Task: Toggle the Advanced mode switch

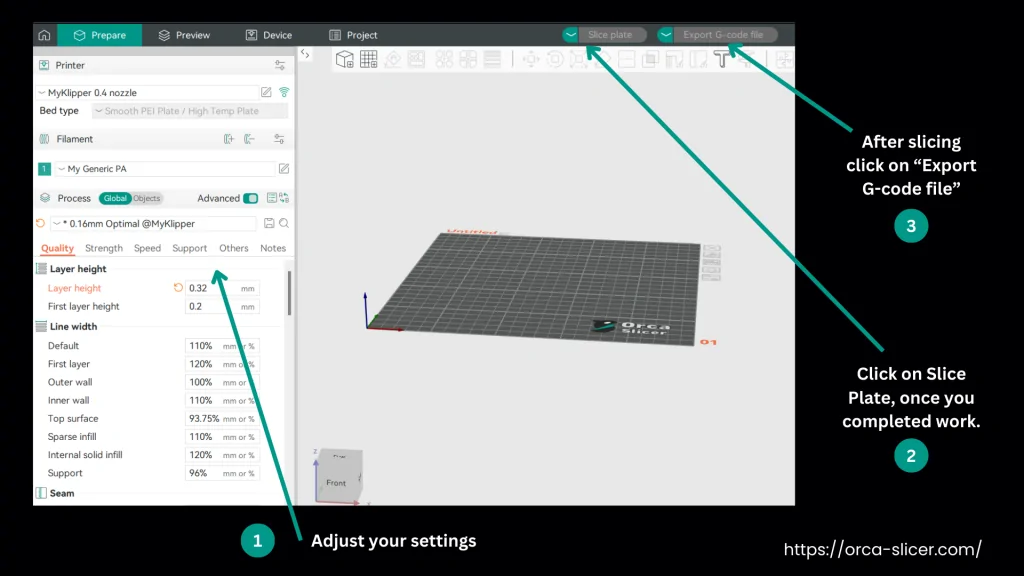Action: tap(251, 198)
